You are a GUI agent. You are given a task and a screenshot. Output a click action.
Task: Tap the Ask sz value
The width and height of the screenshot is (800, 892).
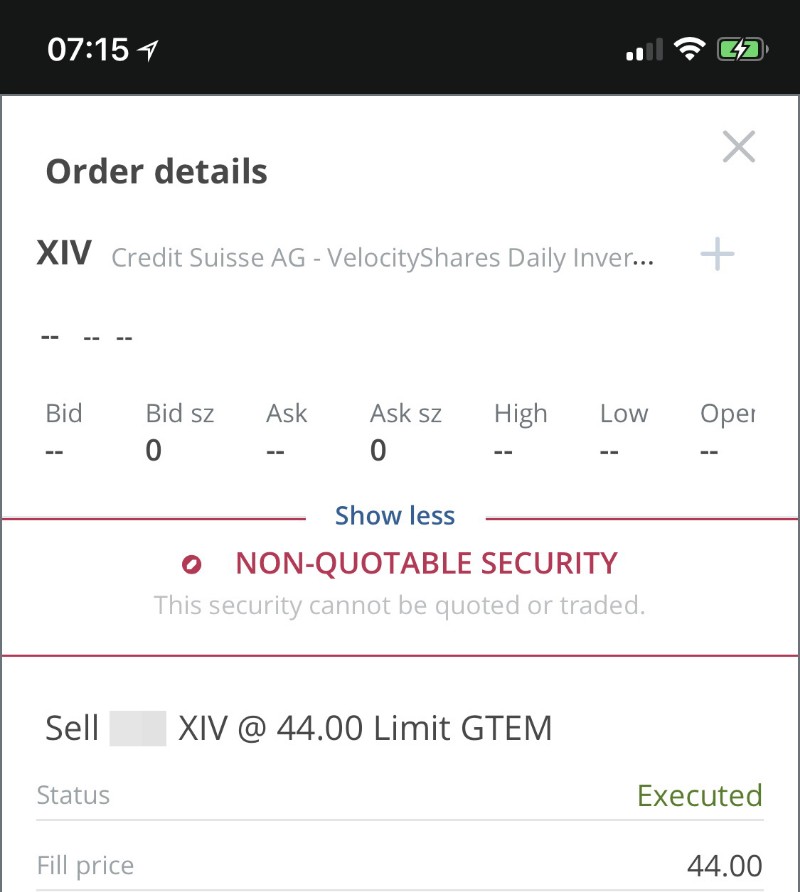[x=378, y=451]
